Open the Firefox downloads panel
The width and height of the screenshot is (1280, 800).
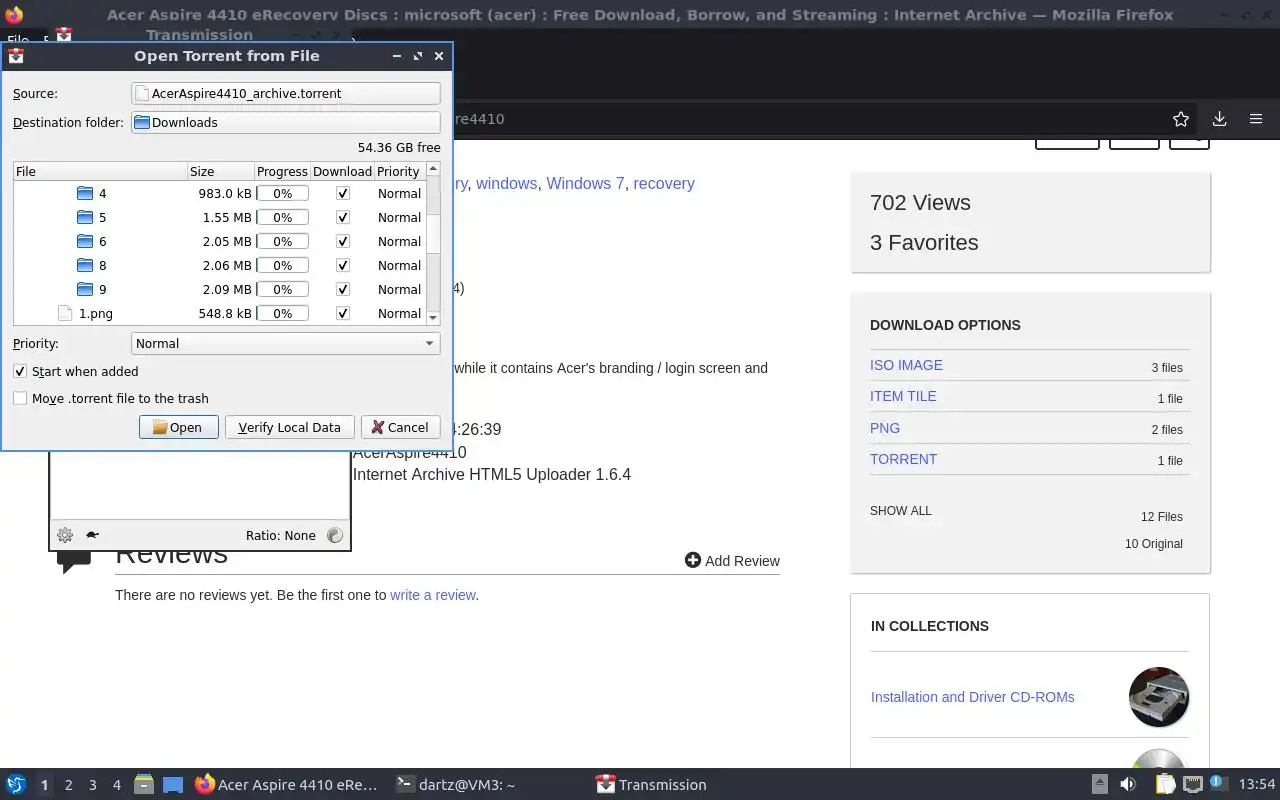click(x=1219, y=119)
